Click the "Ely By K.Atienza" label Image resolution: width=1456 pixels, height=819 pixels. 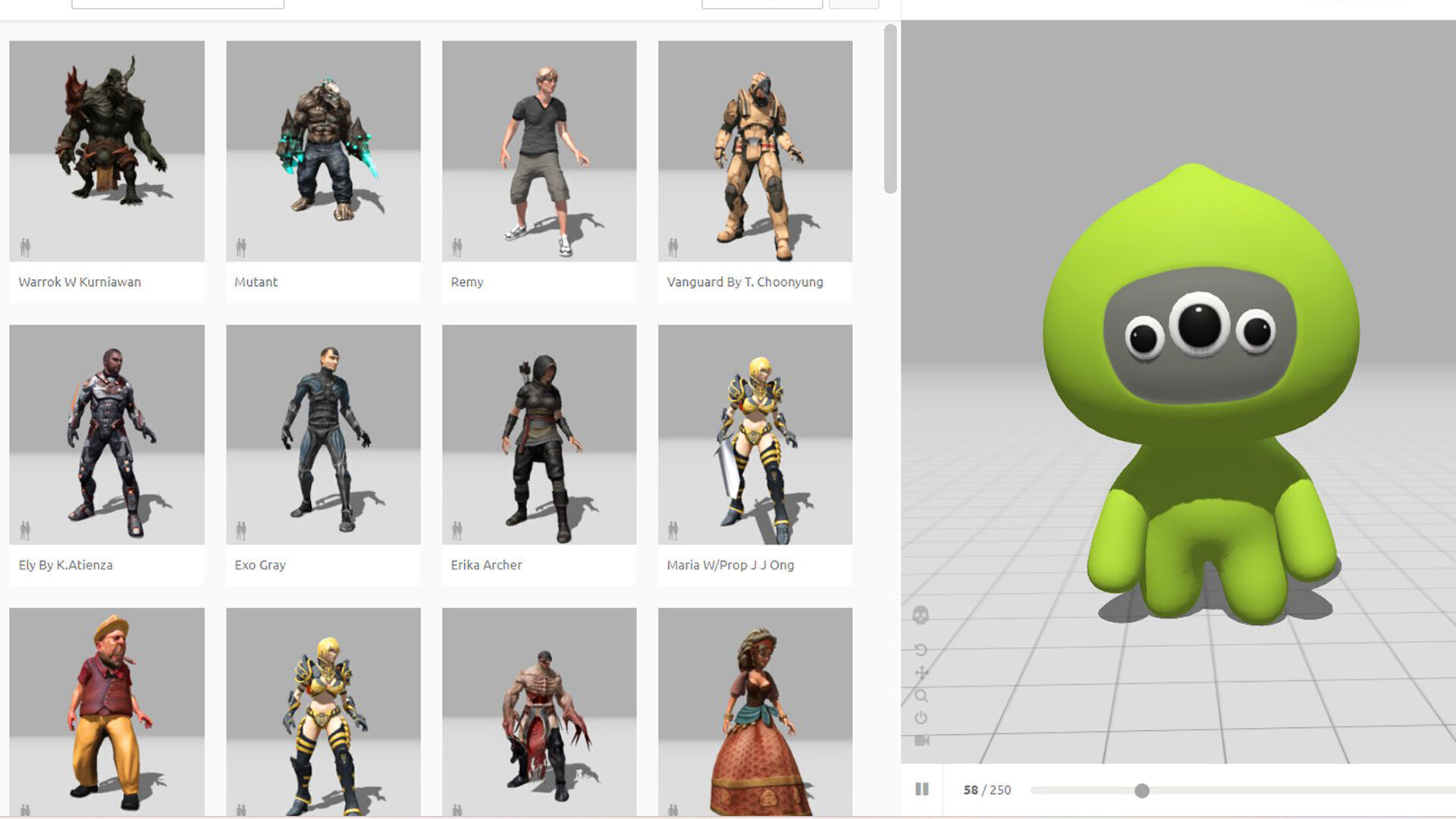coord(65,565)
